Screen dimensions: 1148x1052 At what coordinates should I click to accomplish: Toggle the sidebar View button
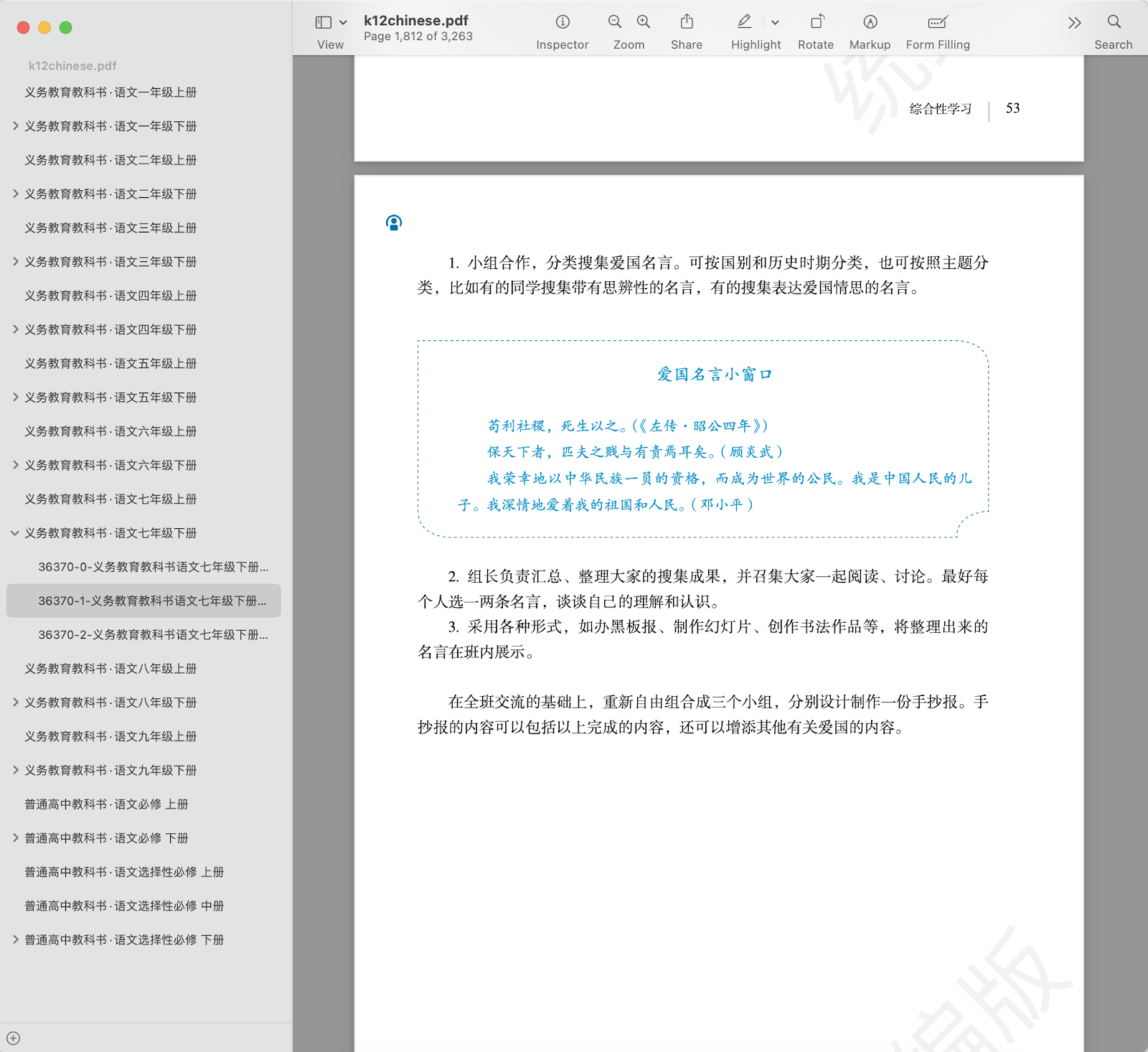pyautogui.click(x=324, y=22)
